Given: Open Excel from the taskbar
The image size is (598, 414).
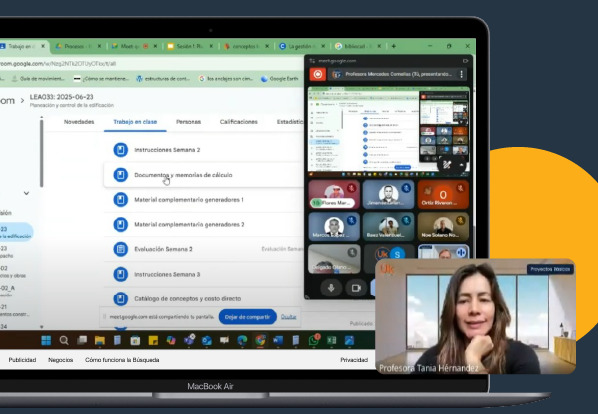Looking at the screenshot, I should tap(331, 340).
